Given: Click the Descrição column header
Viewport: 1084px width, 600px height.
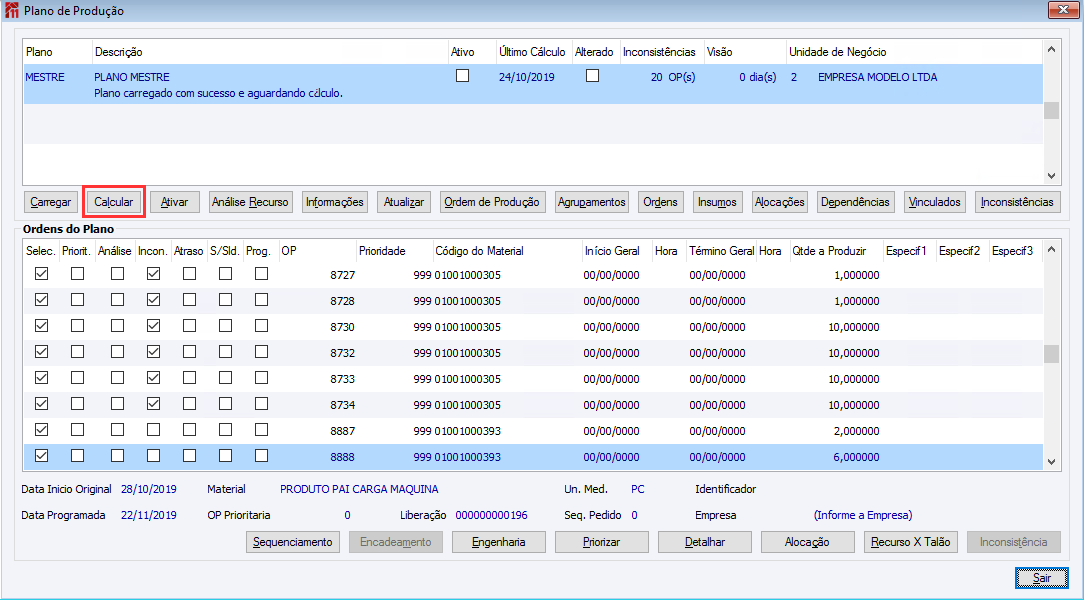Looking at the screenshot, I should tap(270, 52).
